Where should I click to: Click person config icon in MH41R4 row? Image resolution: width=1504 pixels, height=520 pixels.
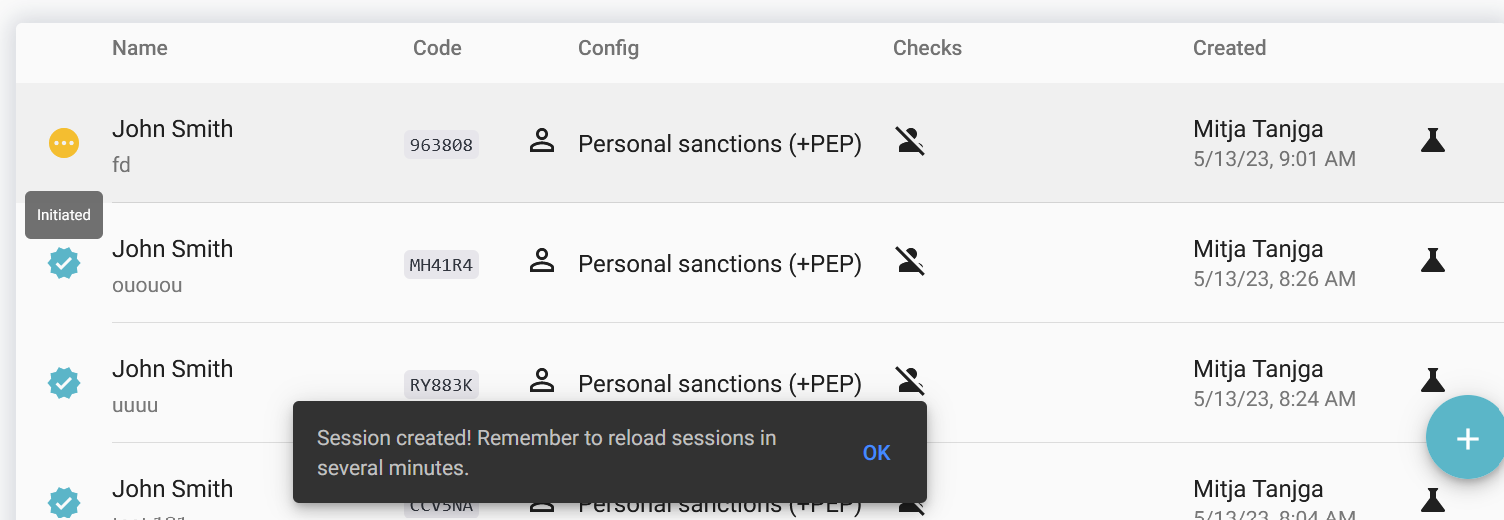pos(542,261)
